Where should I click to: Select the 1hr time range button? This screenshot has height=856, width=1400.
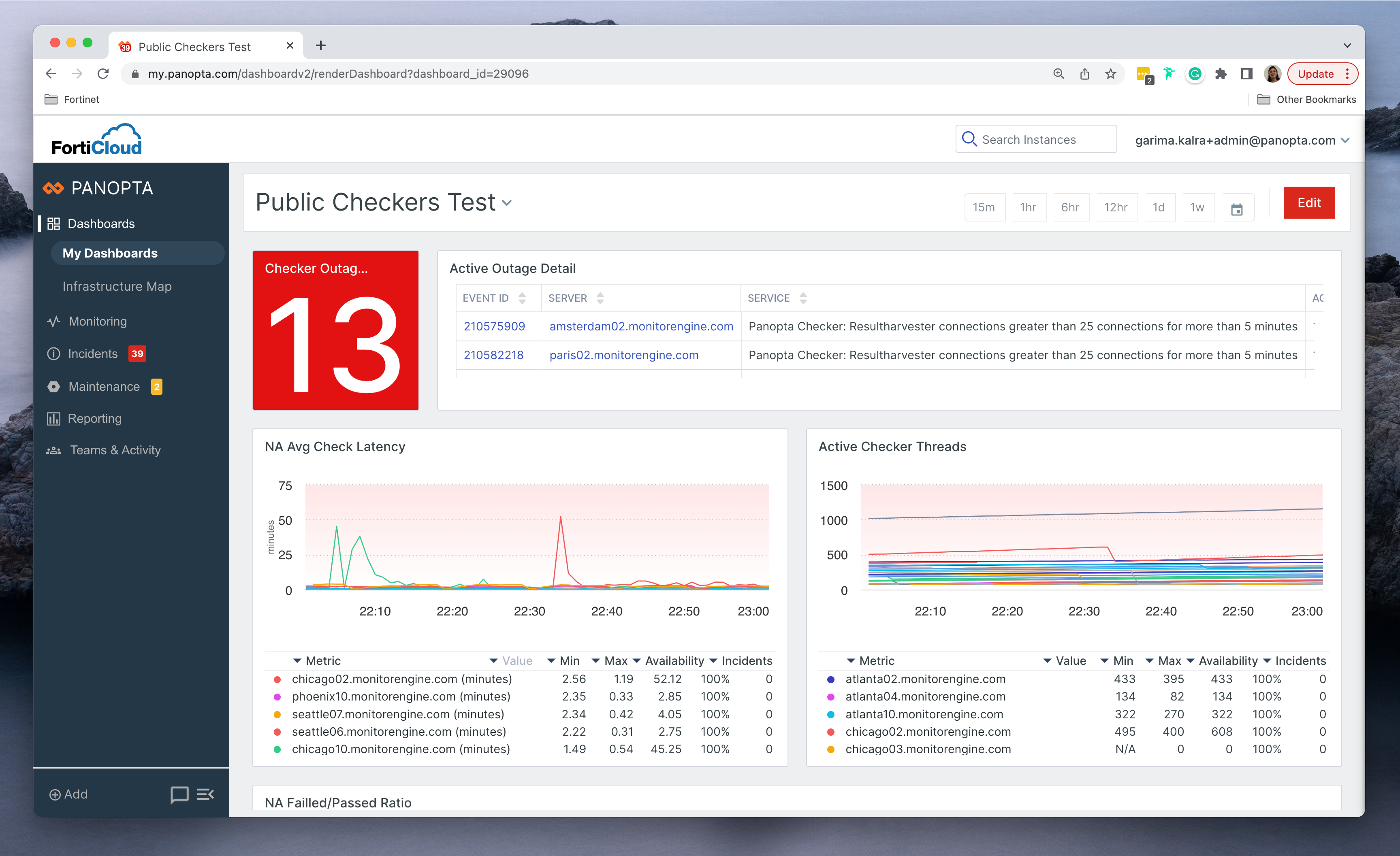coord(1028,207)
